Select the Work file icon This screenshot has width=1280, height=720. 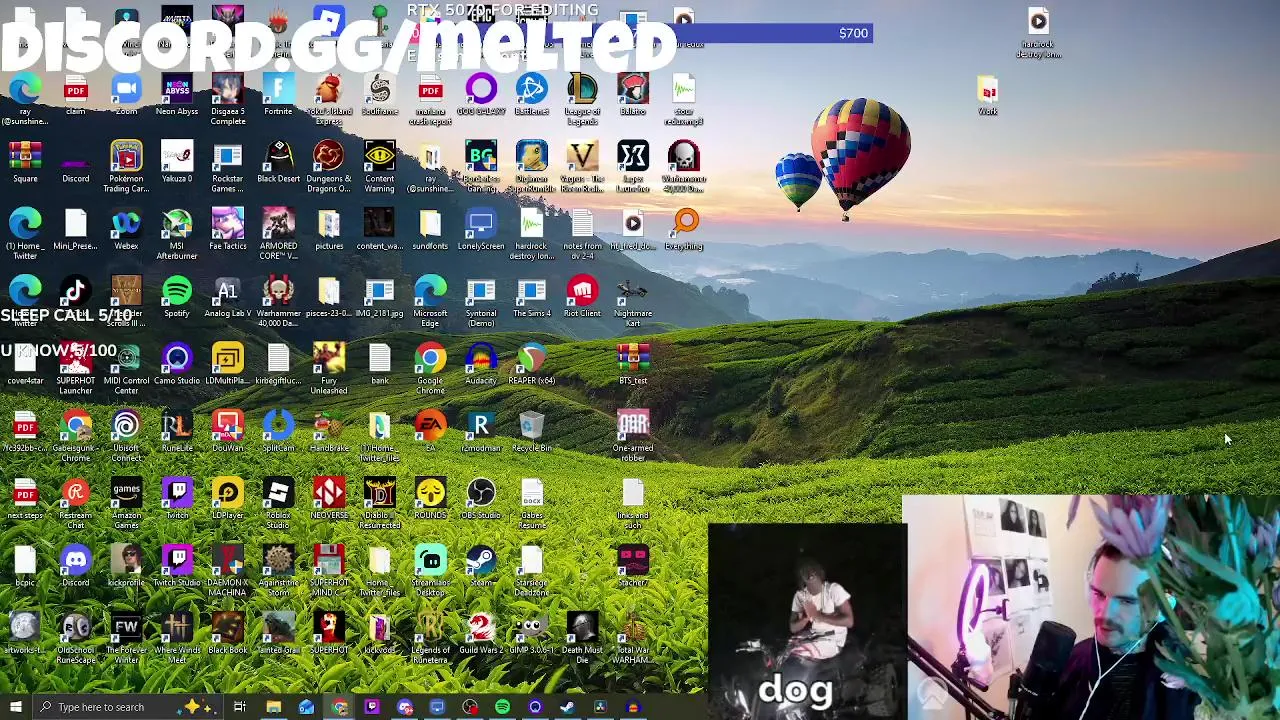tap(988, 90)
